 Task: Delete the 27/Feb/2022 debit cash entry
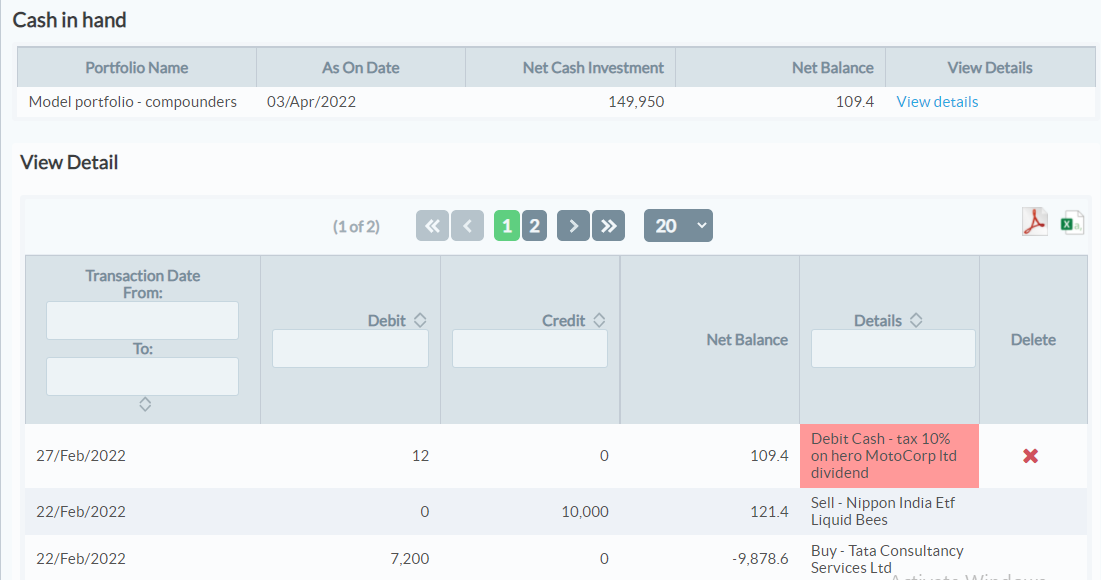point(1030,456)
